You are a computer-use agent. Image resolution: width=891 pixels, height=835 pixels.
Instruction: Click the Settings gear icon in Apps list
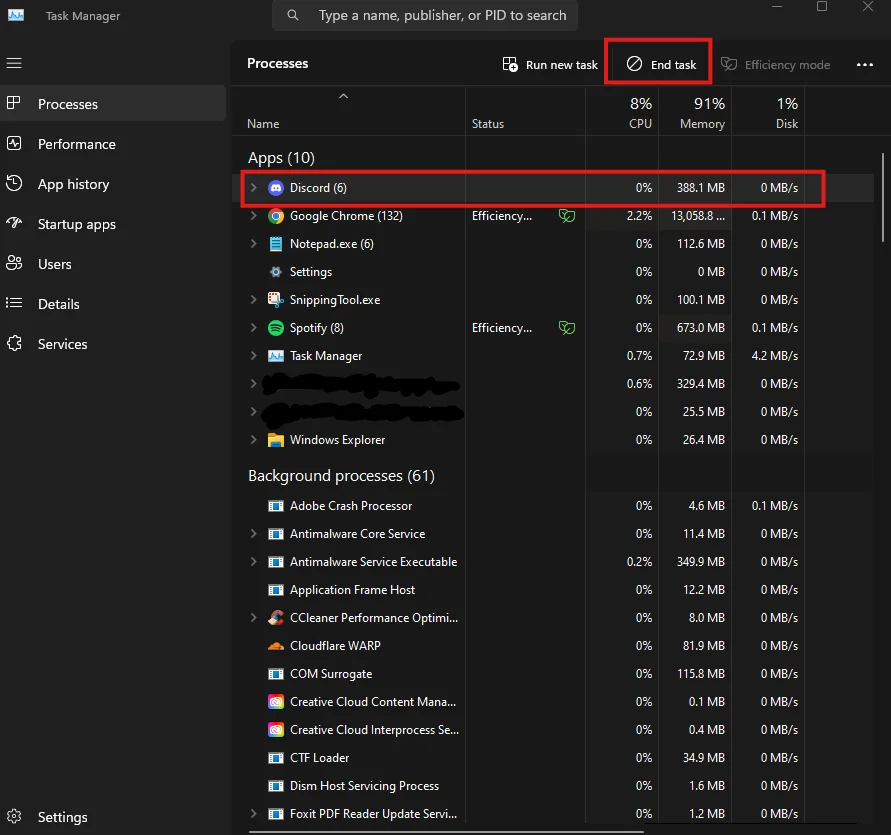tap(276, 272)
